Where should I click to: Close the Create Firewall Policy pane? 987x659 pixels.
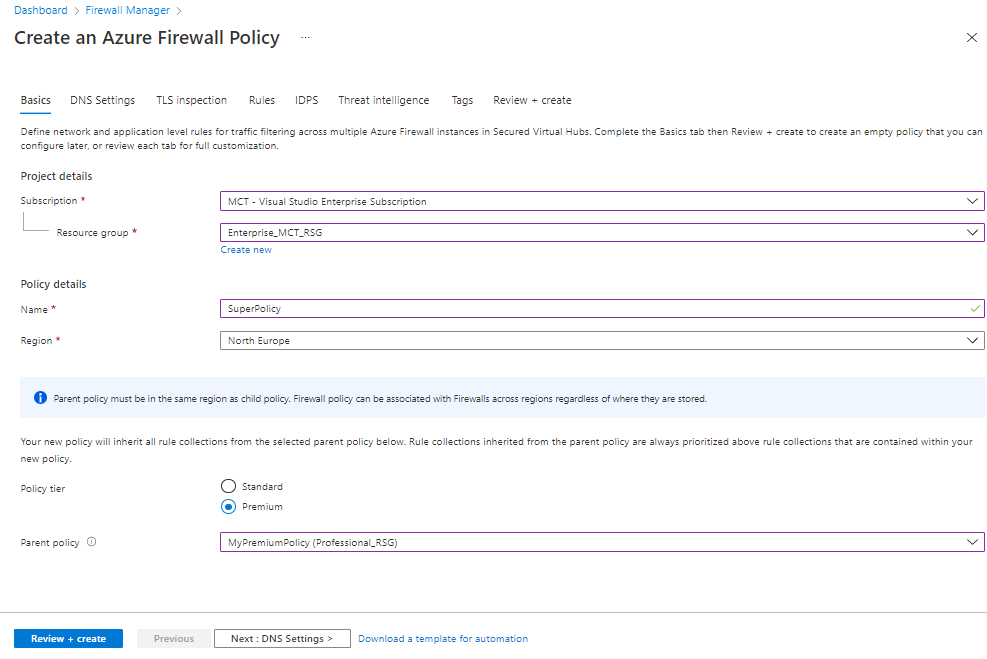click(971, 38)
